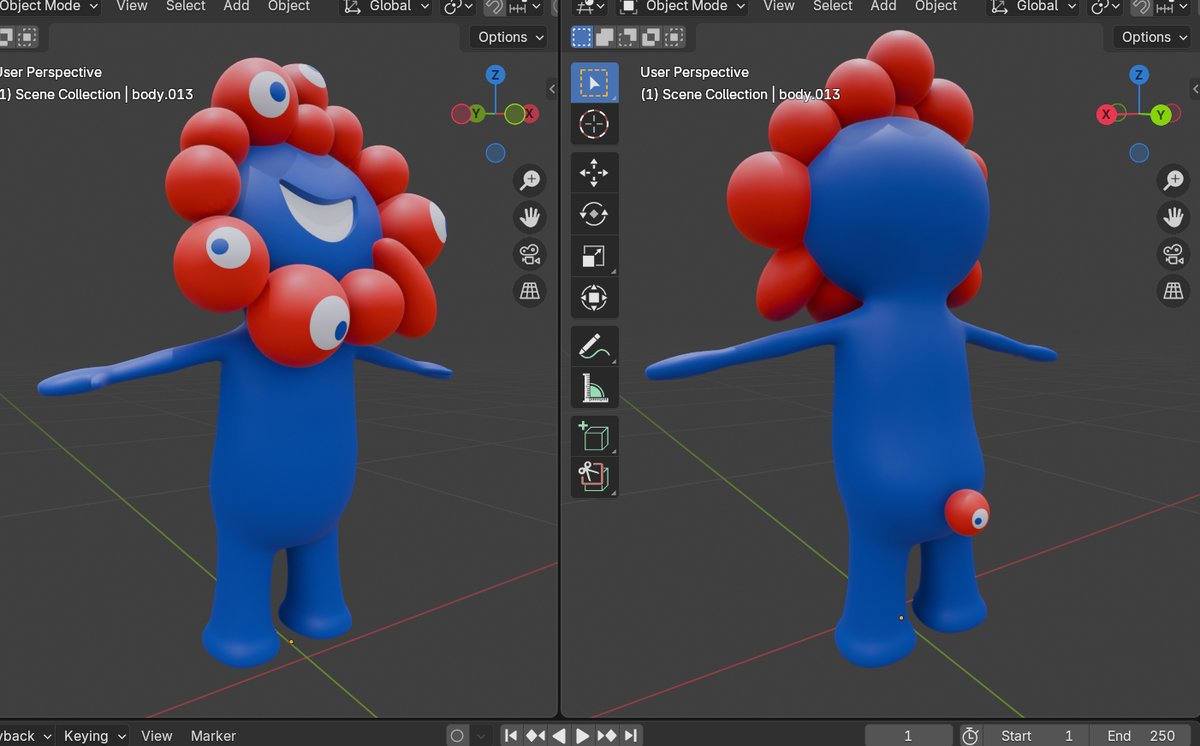Choose the Add Cube tool
Image resolution: width=1200 pixels, height=746 pixels.
[594, 436]
